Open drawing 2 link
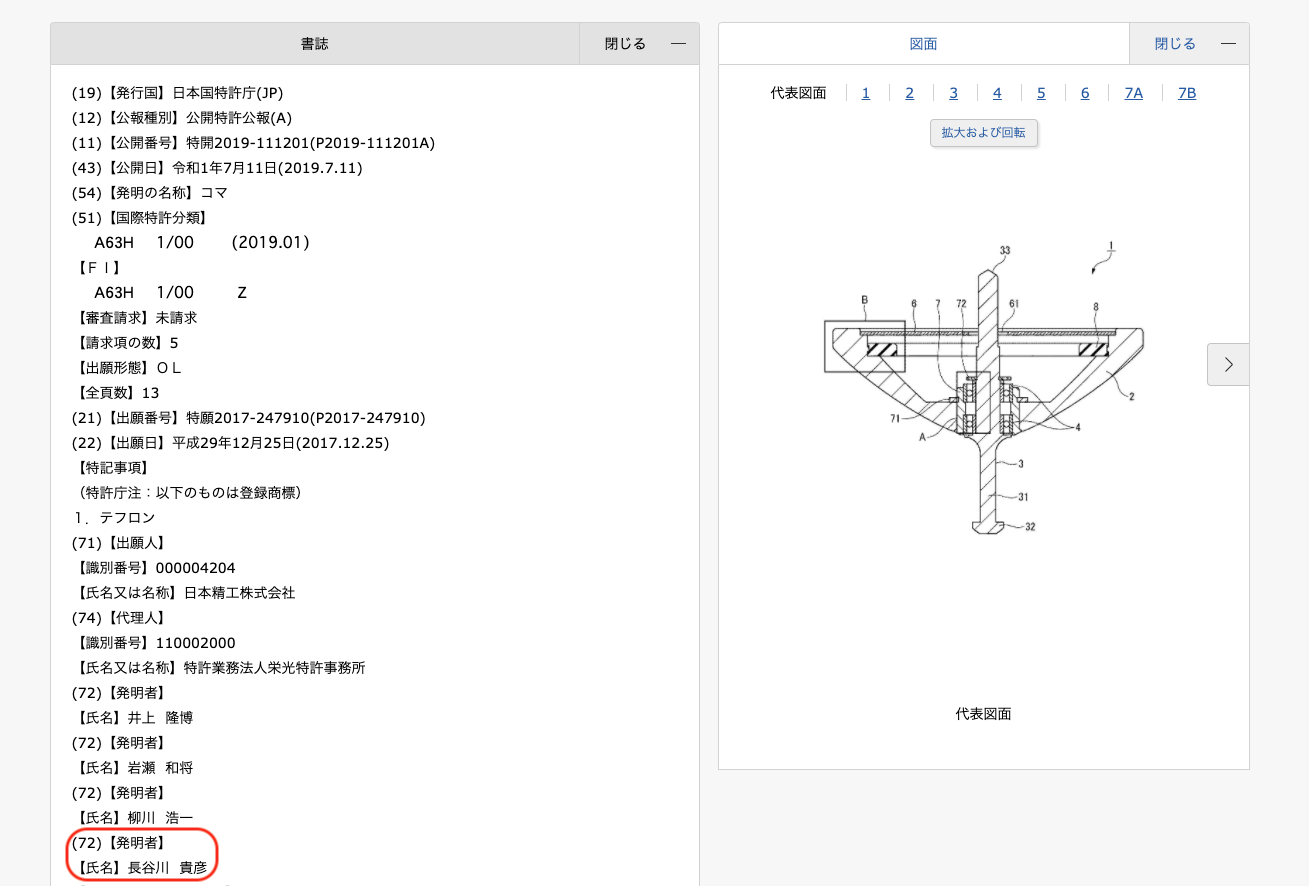The image size is (1309, 886). coord(910,93)
